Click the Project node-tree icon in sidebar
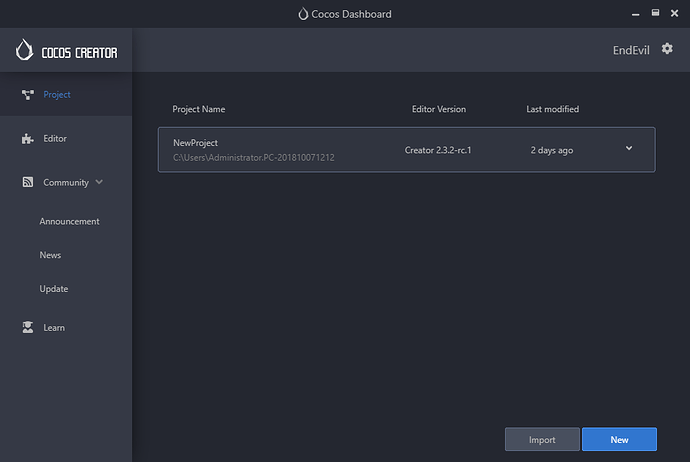This screenshot has width=690, height=462. (x=28, y=95)
